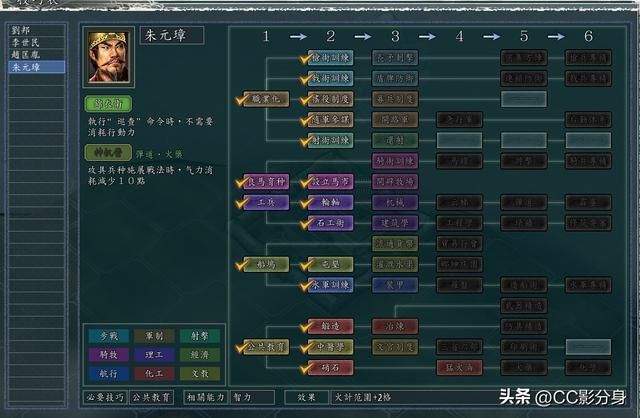640x418 pixels.
Task: Select the 騎術訓練 node in column 3
Action: coord(395,161)
